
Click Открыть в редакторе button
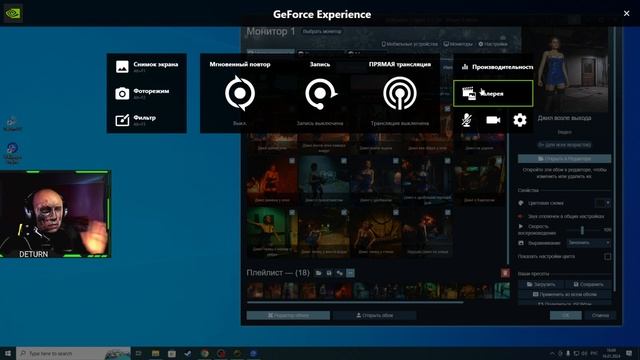coord(564,158)
